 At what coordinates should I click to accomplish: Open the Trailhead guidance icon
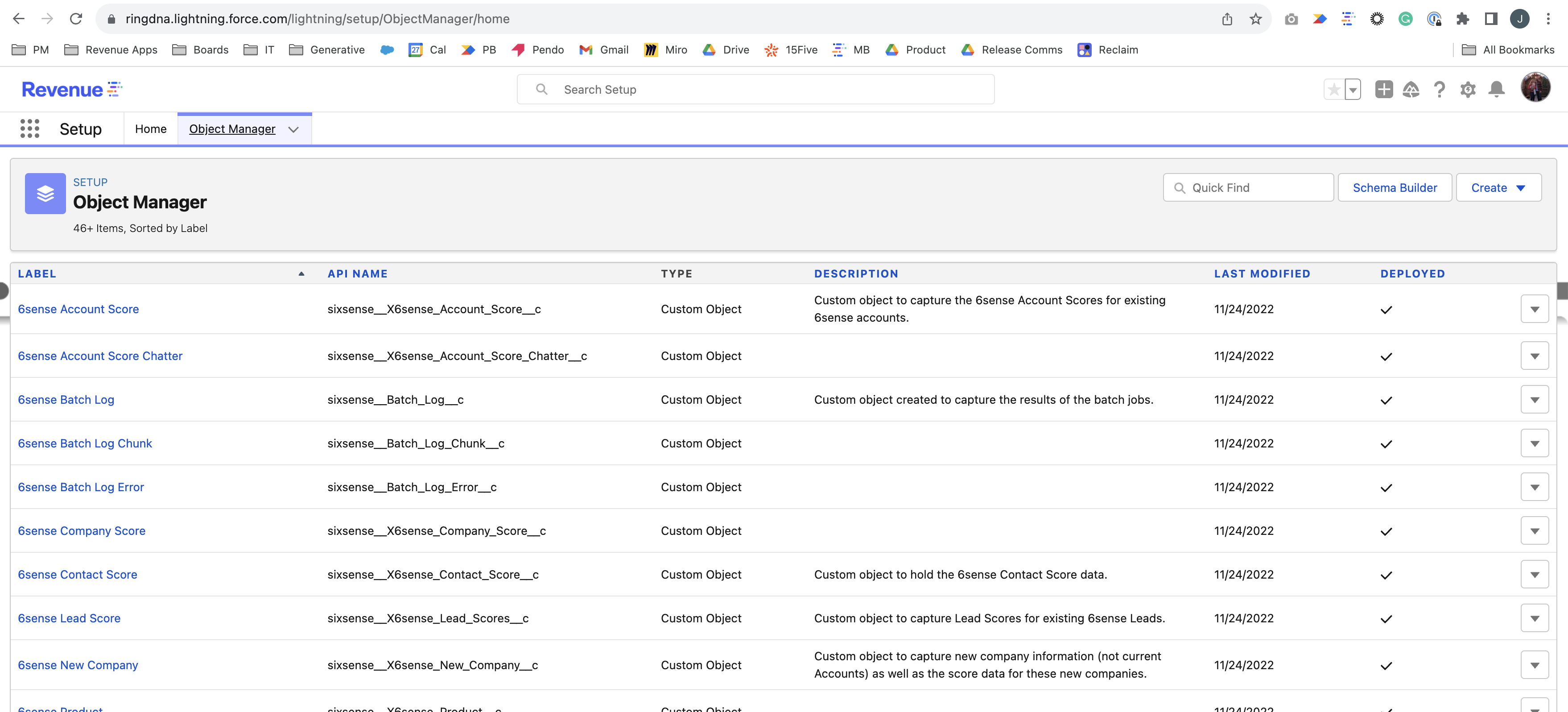tap(1411, 90)
